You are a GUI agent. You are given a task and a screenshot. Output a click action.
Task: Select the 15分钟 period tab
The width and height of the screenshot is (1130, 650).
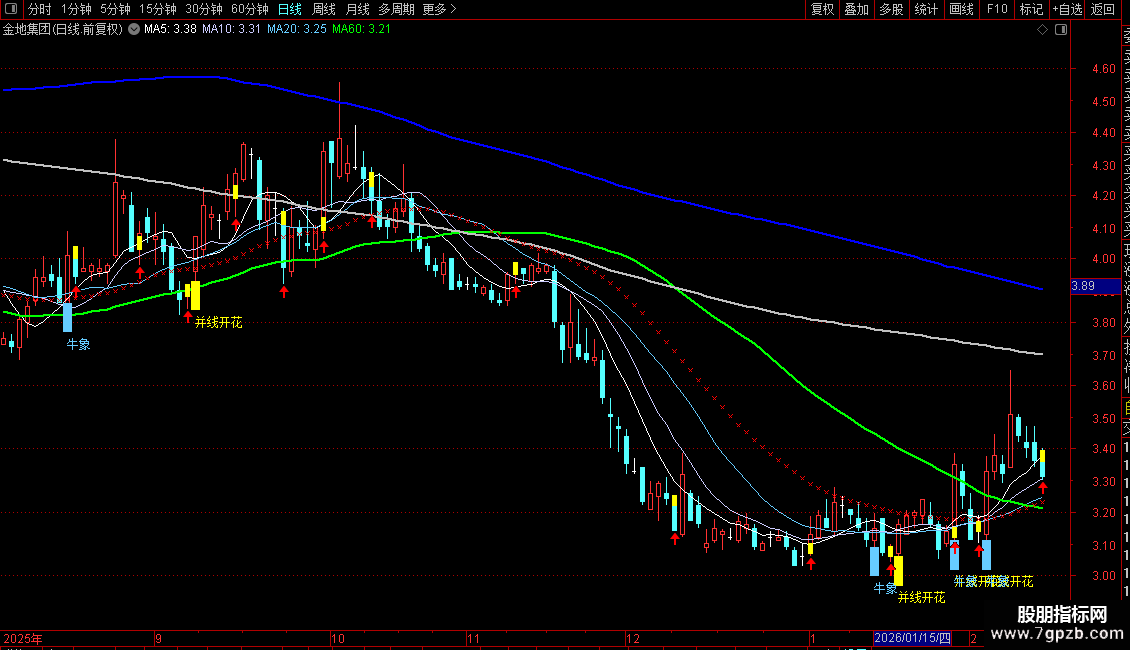coord(157,9)
